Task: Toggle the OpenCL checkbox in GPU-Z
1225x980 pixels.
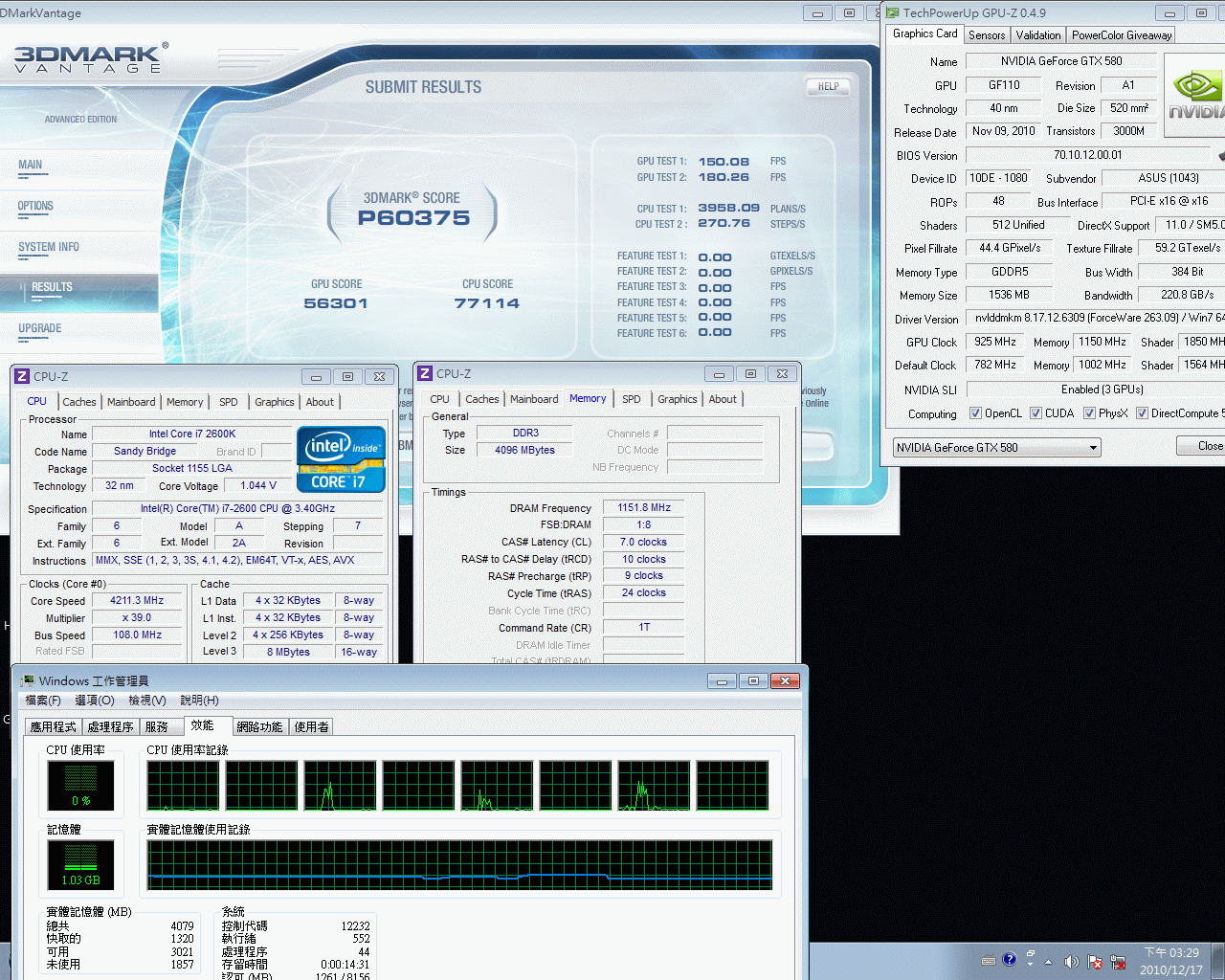Action: pos(975,413)
